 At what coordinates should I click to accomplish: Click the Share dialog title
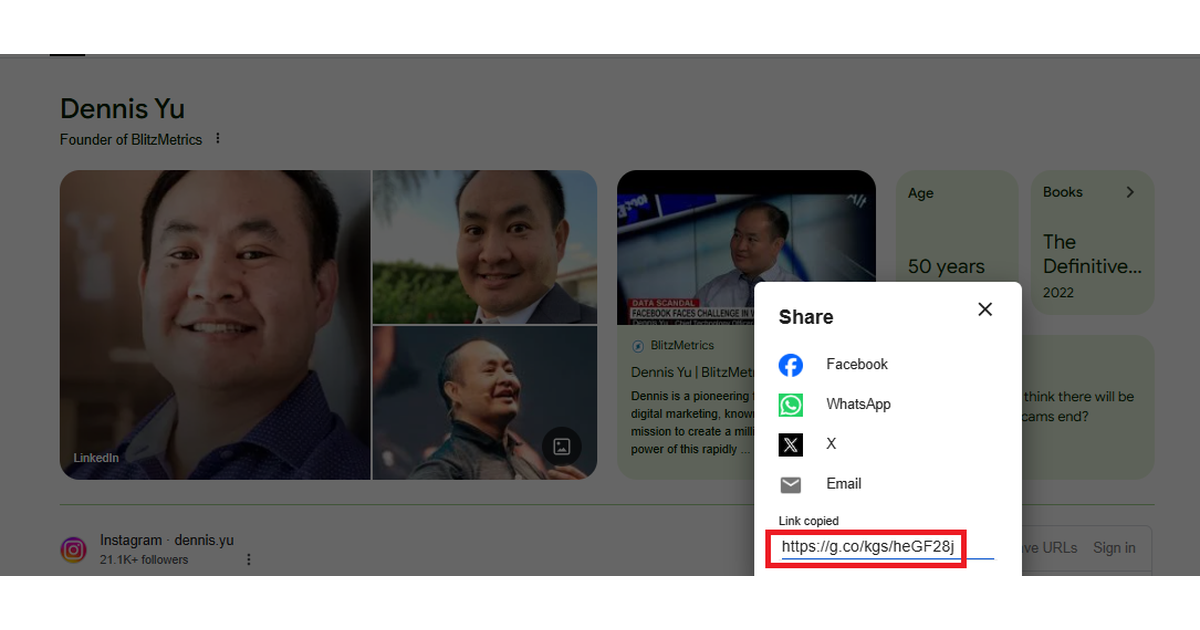(806, 317)
